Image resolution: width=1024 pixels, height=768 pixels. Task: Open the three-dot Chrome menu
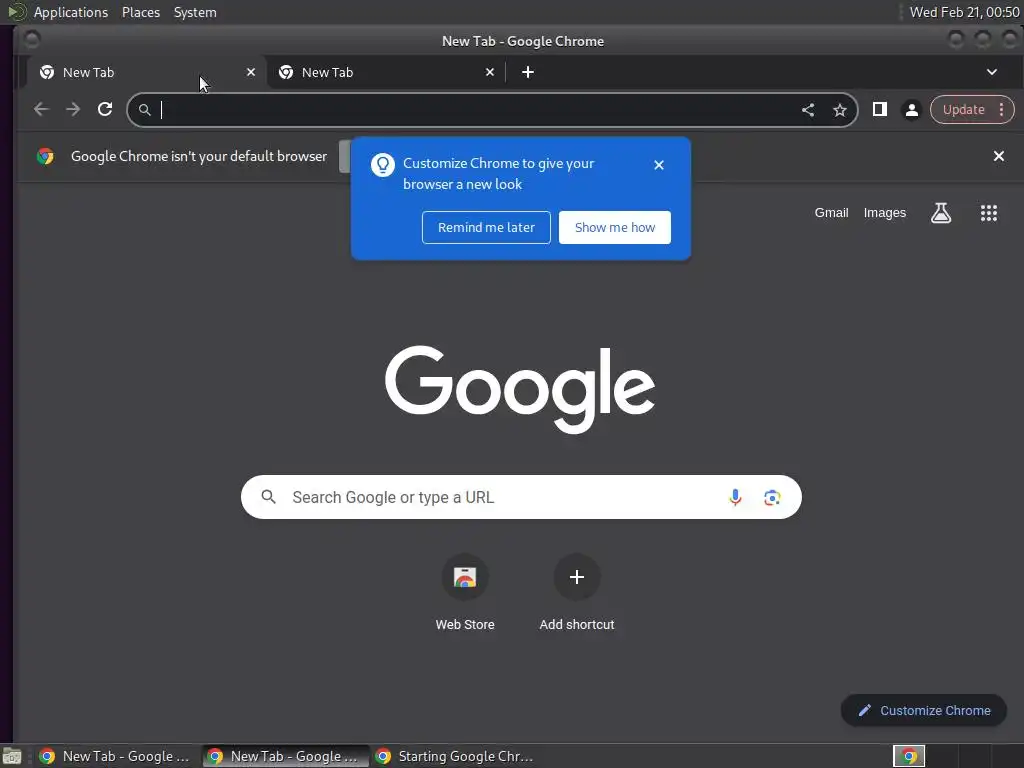click(x=1001, y=110)
